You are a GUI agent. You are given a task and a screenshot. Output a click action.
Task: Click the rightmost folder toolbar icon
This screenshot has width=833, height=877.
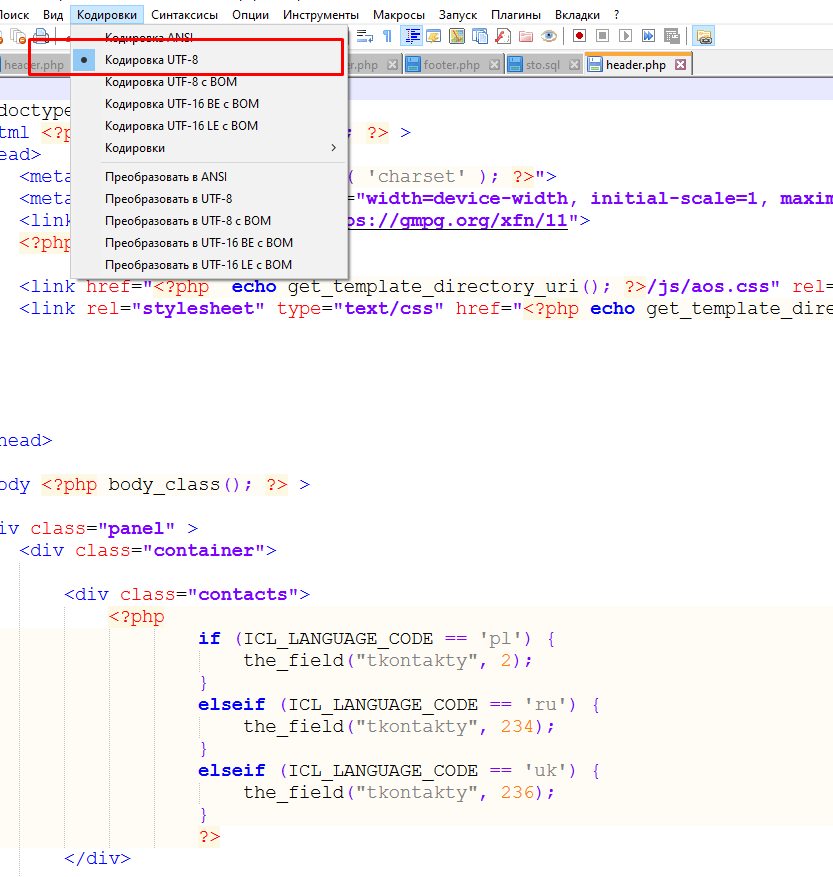pos(704,36)
